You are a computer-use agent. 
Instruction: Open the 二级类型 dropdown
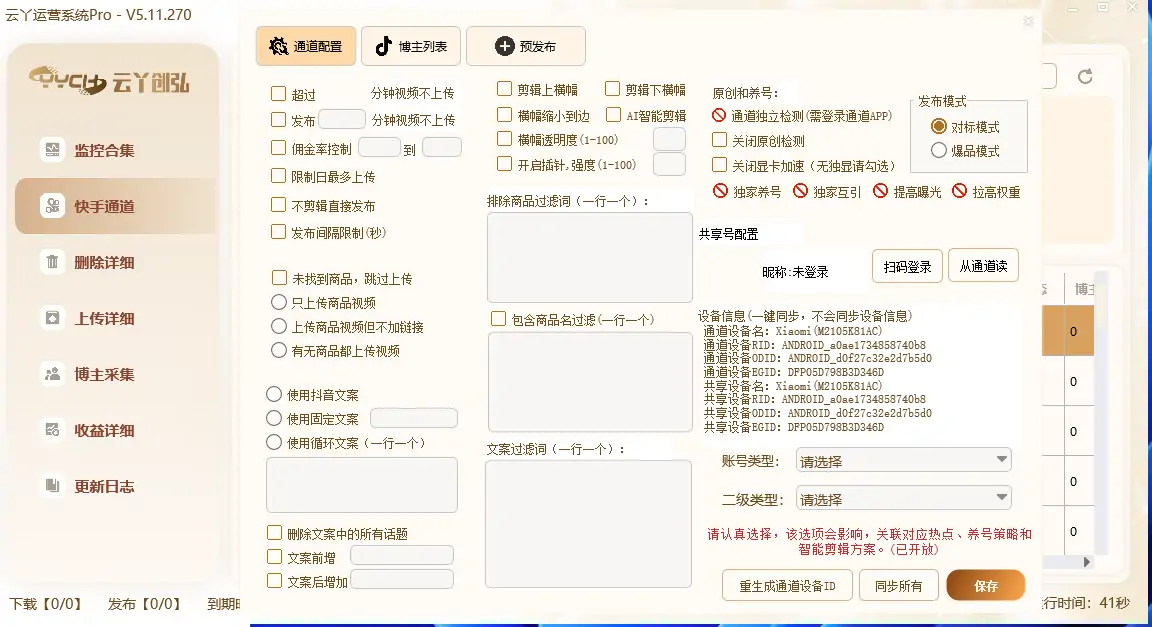pos(904,498)
